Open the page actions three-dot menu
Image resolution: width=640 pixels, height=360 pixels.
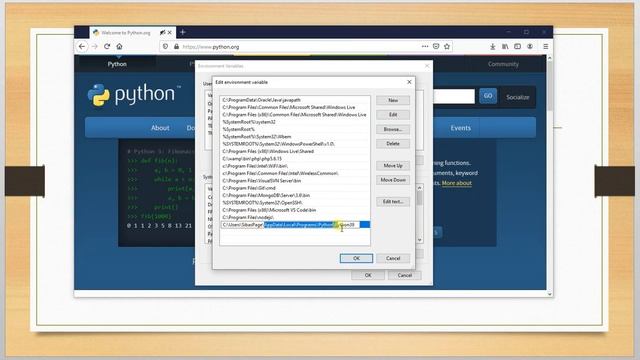click(x=425, y=47)
